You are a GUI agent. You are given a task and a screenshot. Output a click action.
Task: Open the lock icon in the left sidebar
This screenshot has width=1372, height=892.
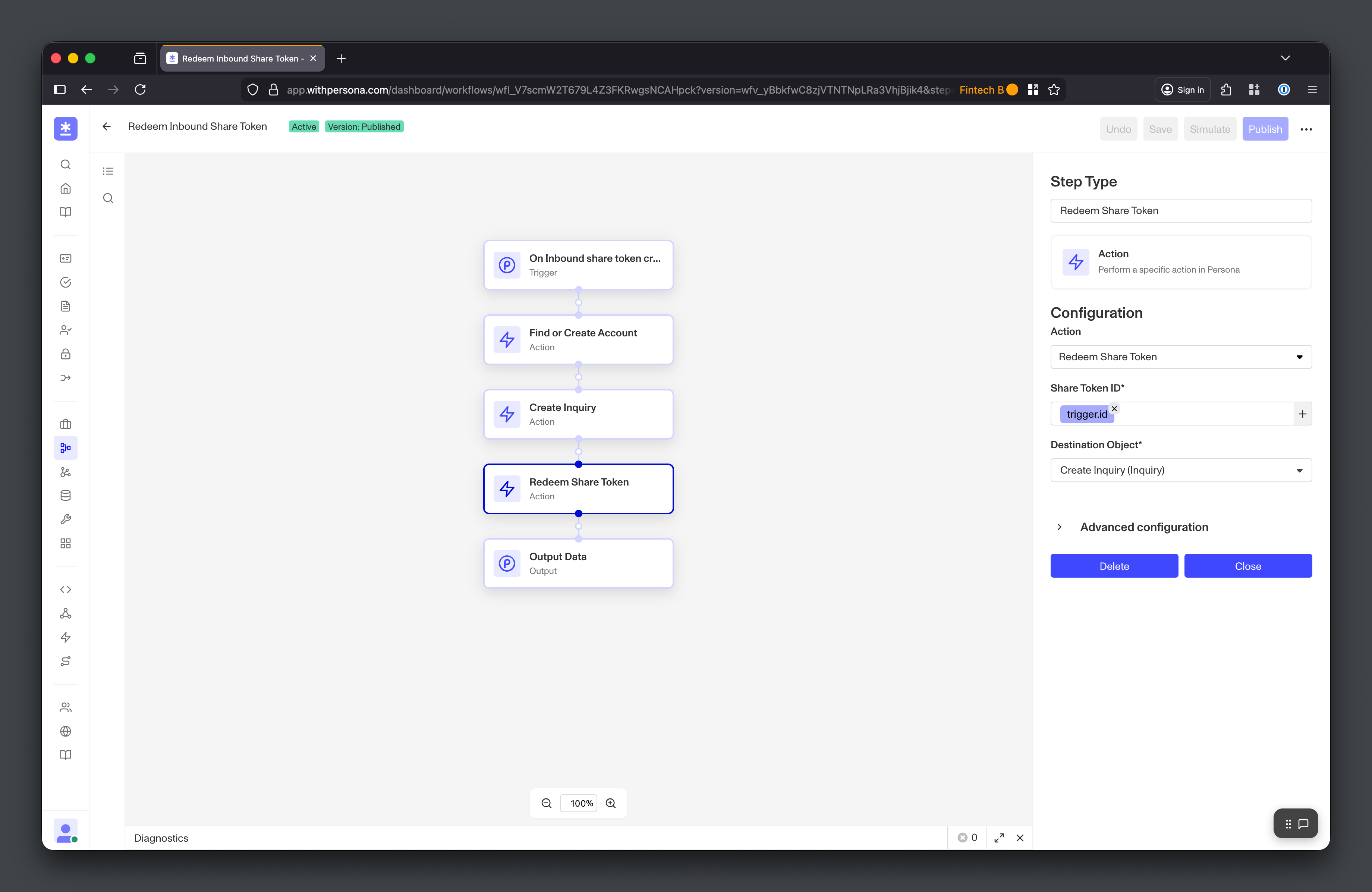65,354
